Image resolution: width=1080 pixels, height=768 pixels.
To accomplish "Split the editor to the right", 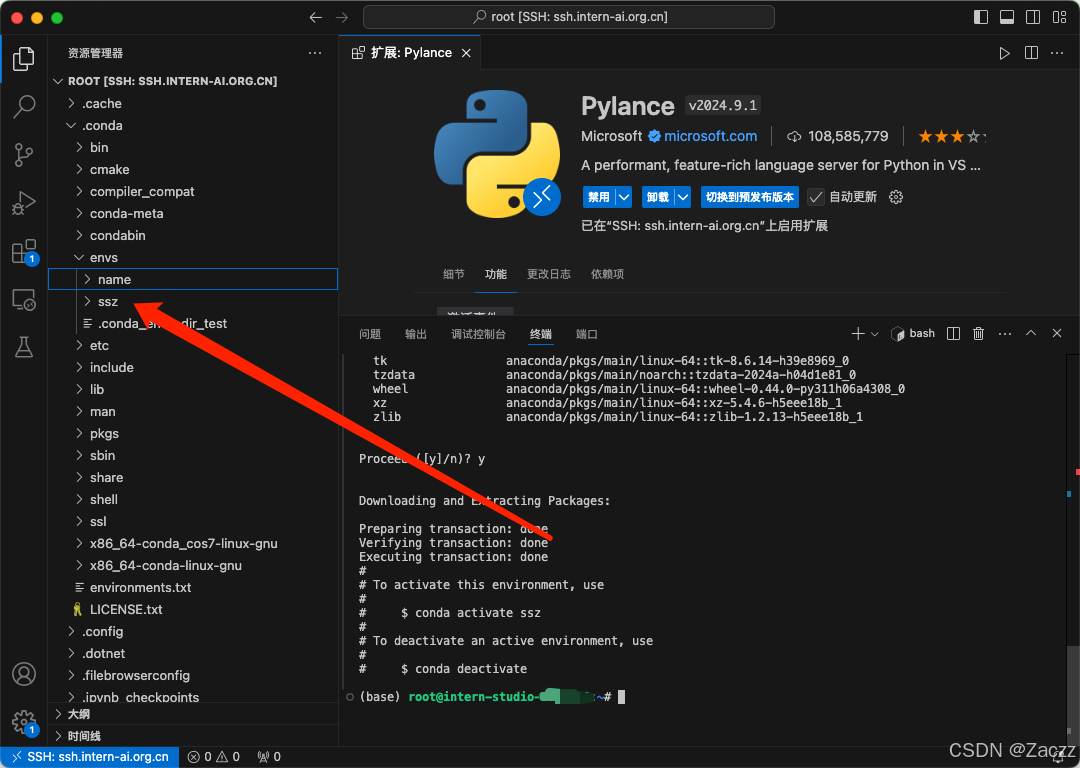I will pos(1031,53).
